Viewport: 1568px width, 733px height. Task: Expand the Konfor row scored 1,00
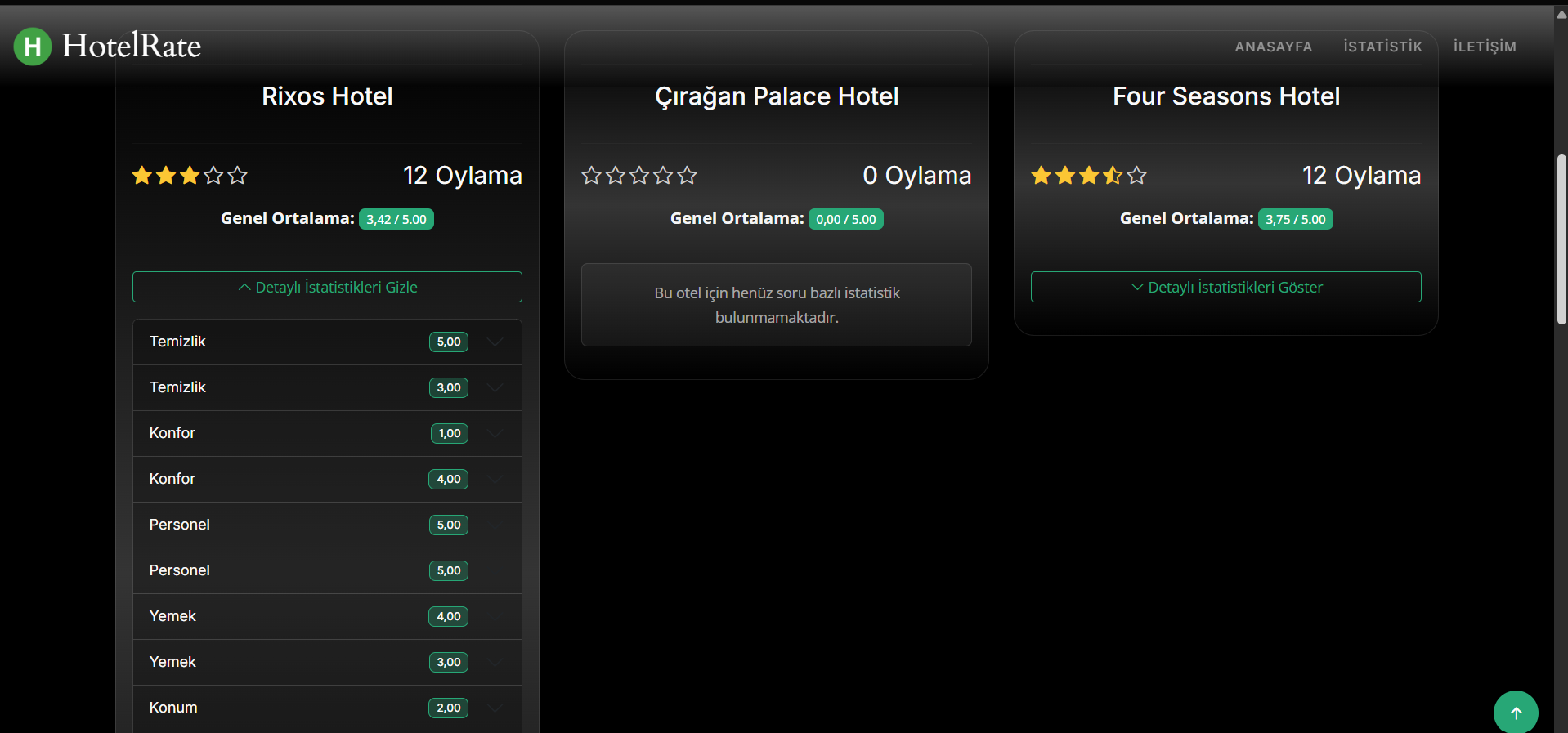coord(327,433)
